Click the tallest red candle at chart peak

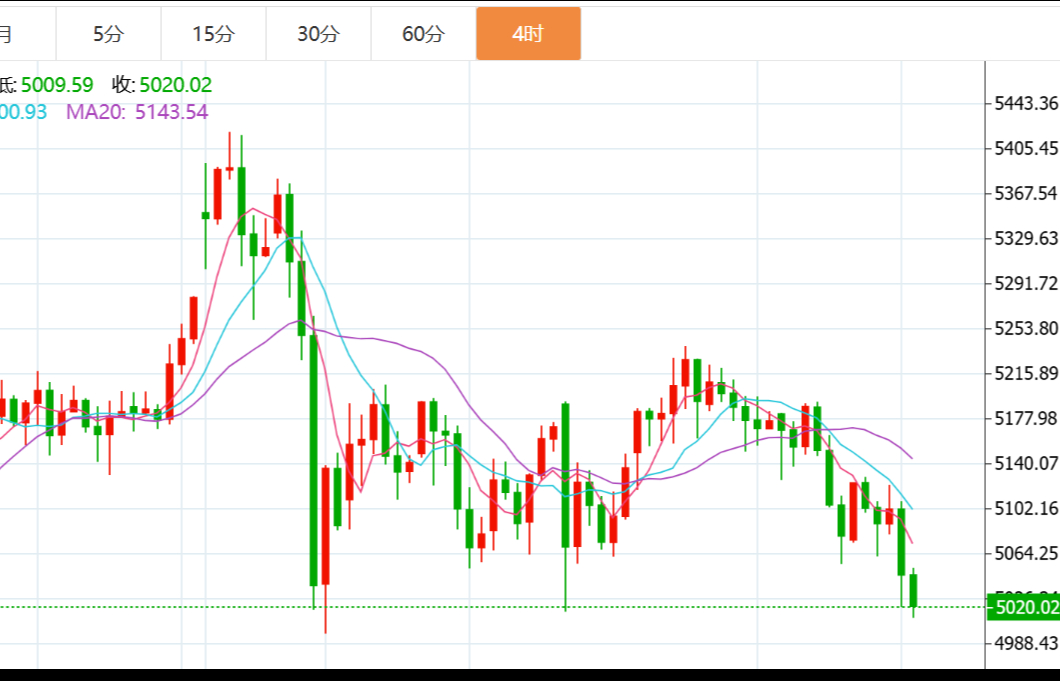217,192
